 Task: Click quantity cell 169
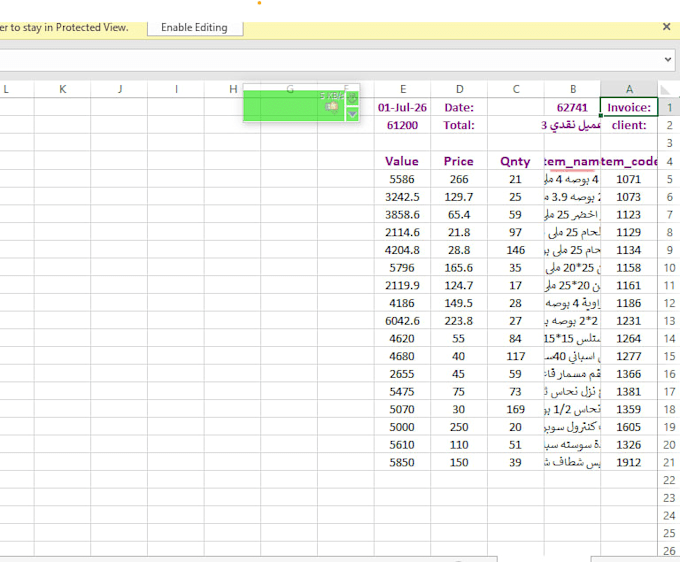tap(516, 409)
